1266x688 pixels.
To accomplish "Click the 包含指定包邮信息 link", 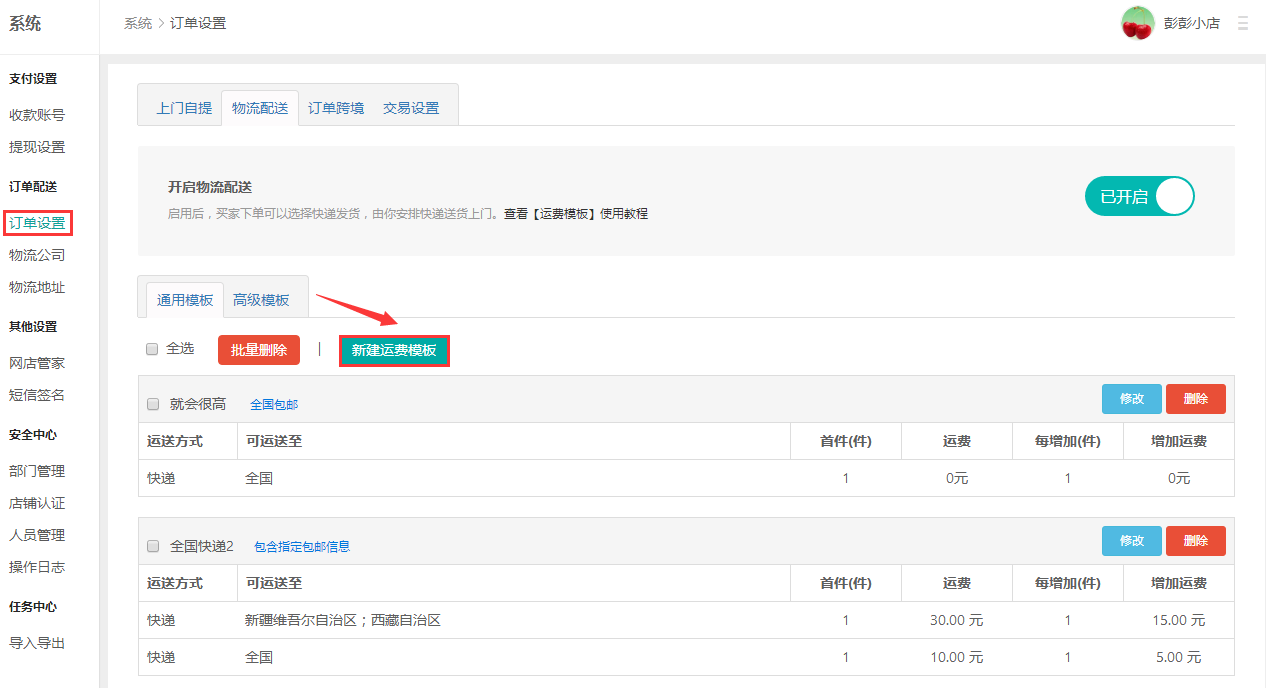I will click(x=302, y=547).
